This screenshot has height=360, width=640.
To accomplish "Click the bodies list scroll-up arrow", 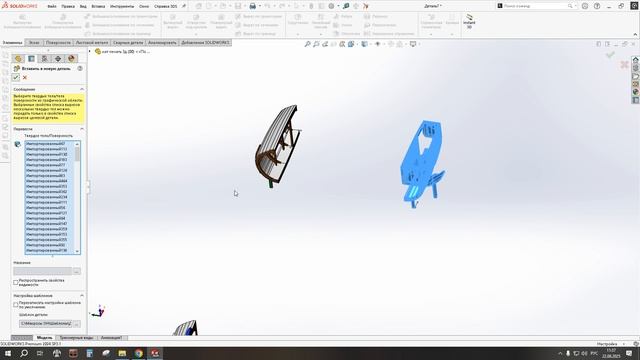I will 77,144.
